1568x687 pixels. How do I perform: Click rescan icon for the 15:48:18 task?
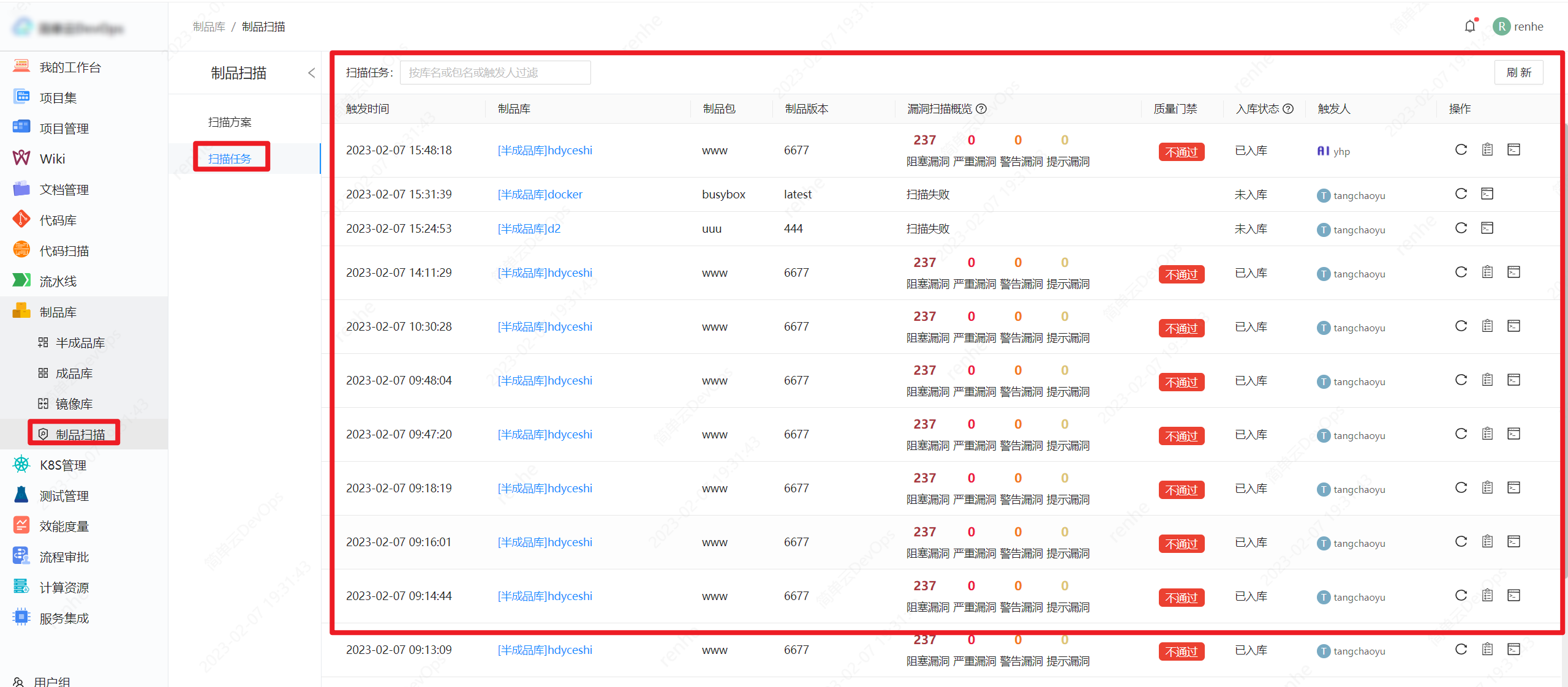coord(1461,149)
